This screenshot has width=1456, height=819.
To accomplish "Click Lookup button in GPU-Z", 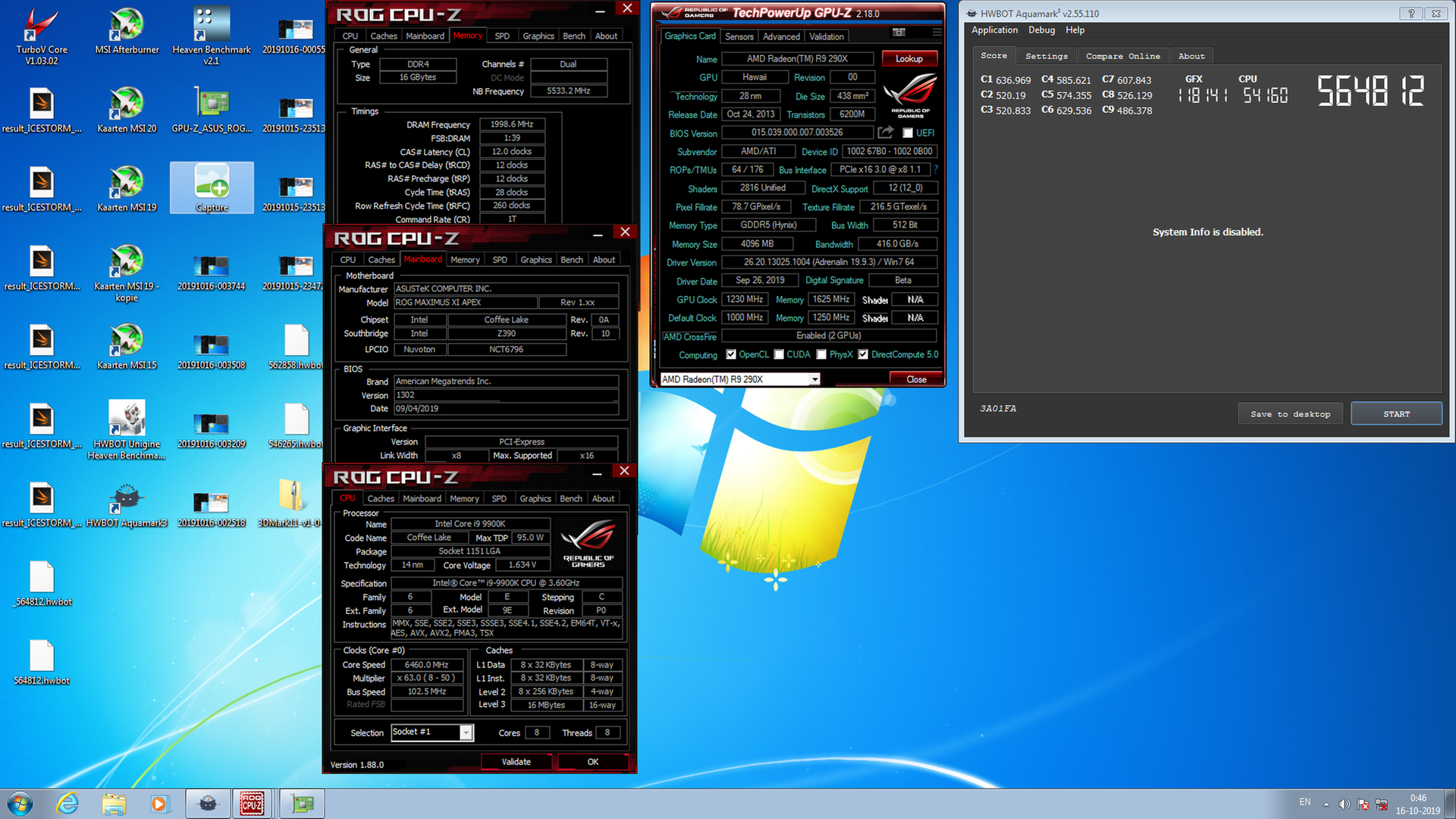I will 908,58.
